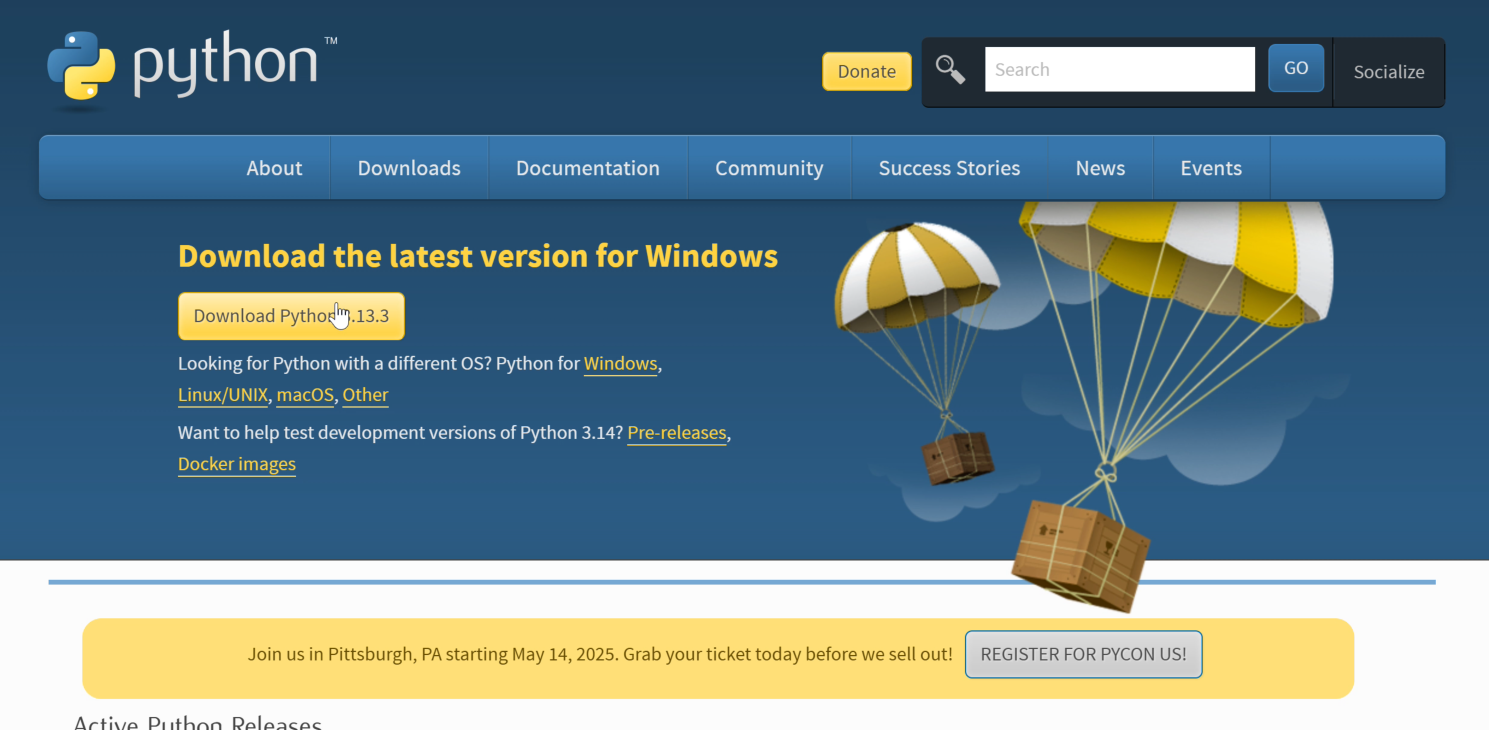Click the Donate button
The height and width of the screenshot is (730, 1489).
(867, 71)
